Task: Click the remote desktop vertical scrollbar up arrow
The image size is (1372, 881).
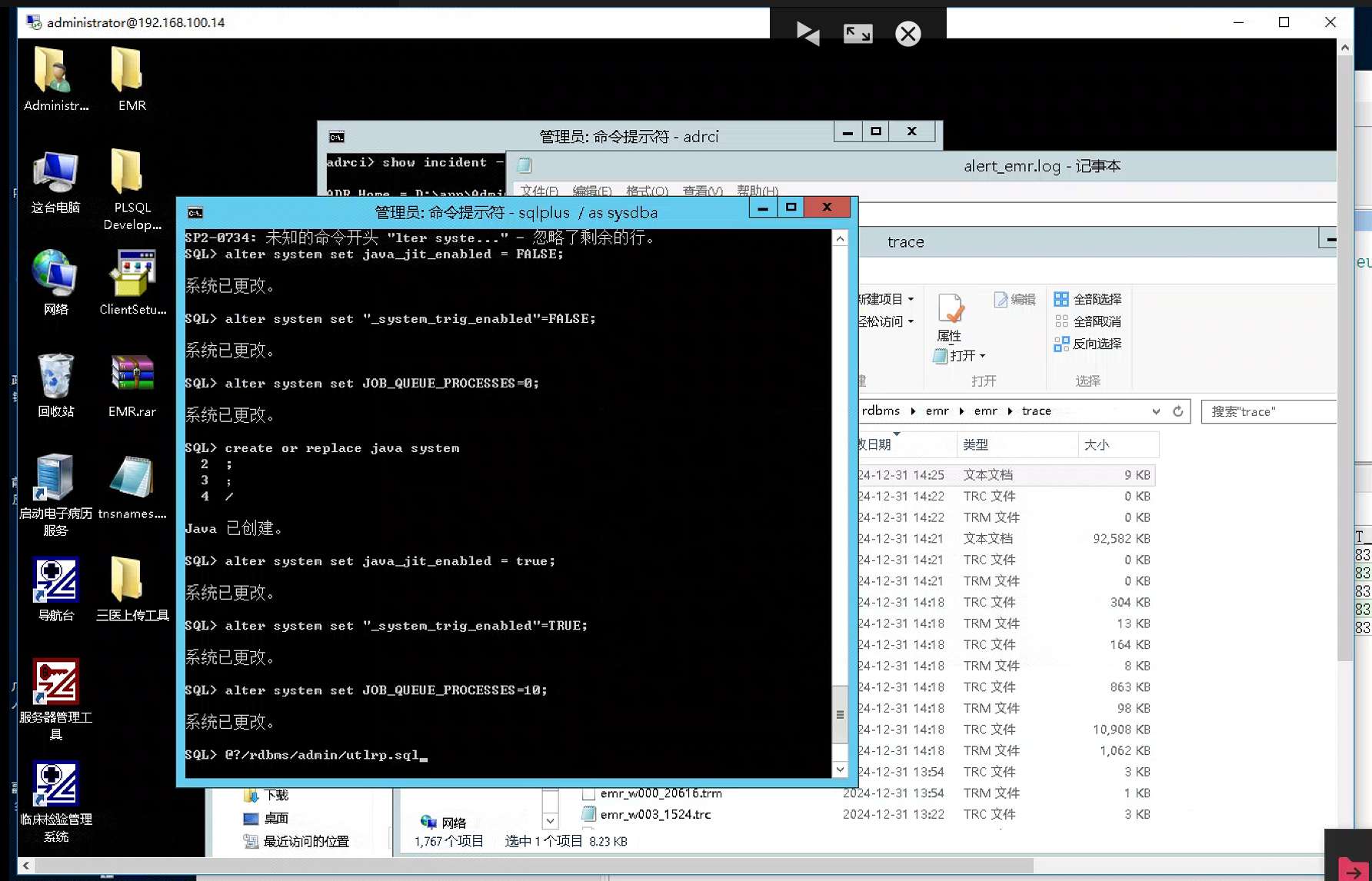Action: [1344, 48]
